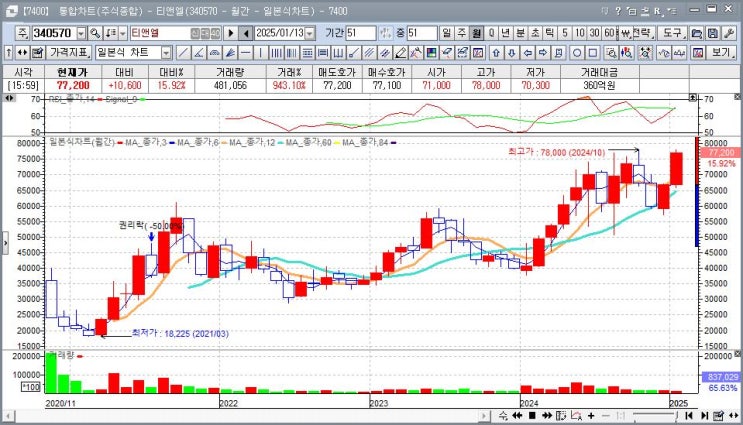Jump to chart start icon
Viewport: 743px width, 425px height.
click(689, 416)
